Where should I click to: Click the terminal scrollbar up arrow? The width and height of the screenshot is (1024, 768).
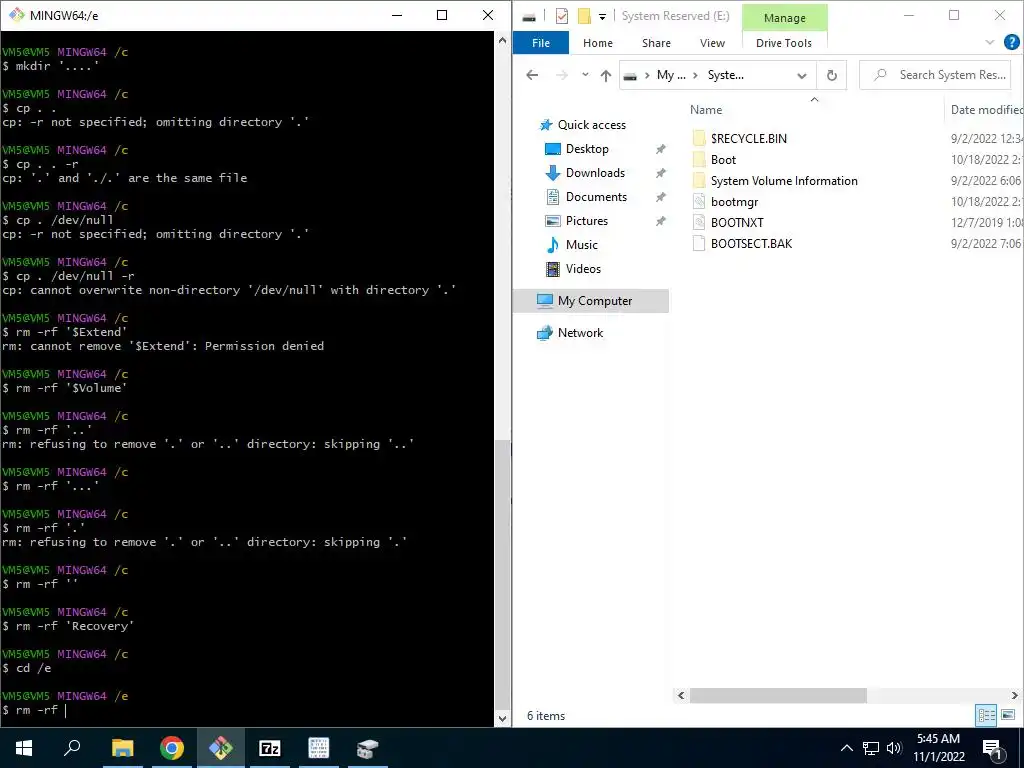point(502,40)
